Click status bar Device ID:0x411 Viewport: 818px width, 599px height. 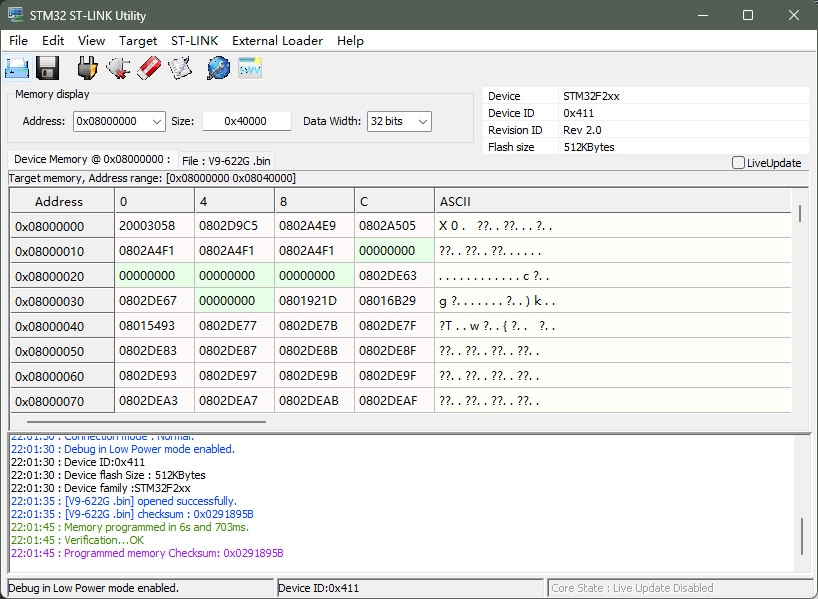pos(318,588)
